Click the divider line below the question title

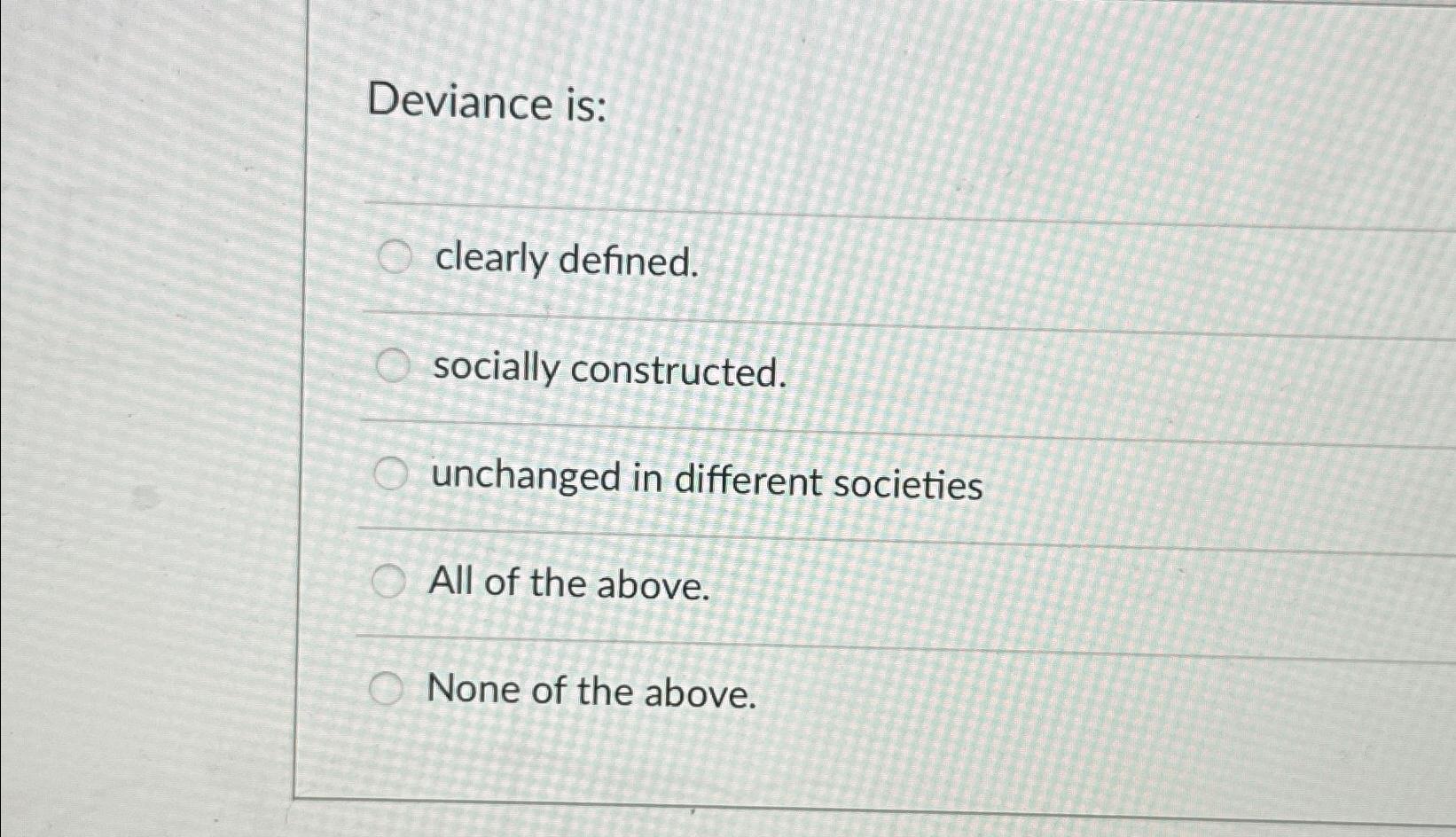pyautogui.click(x=798, y=207)
